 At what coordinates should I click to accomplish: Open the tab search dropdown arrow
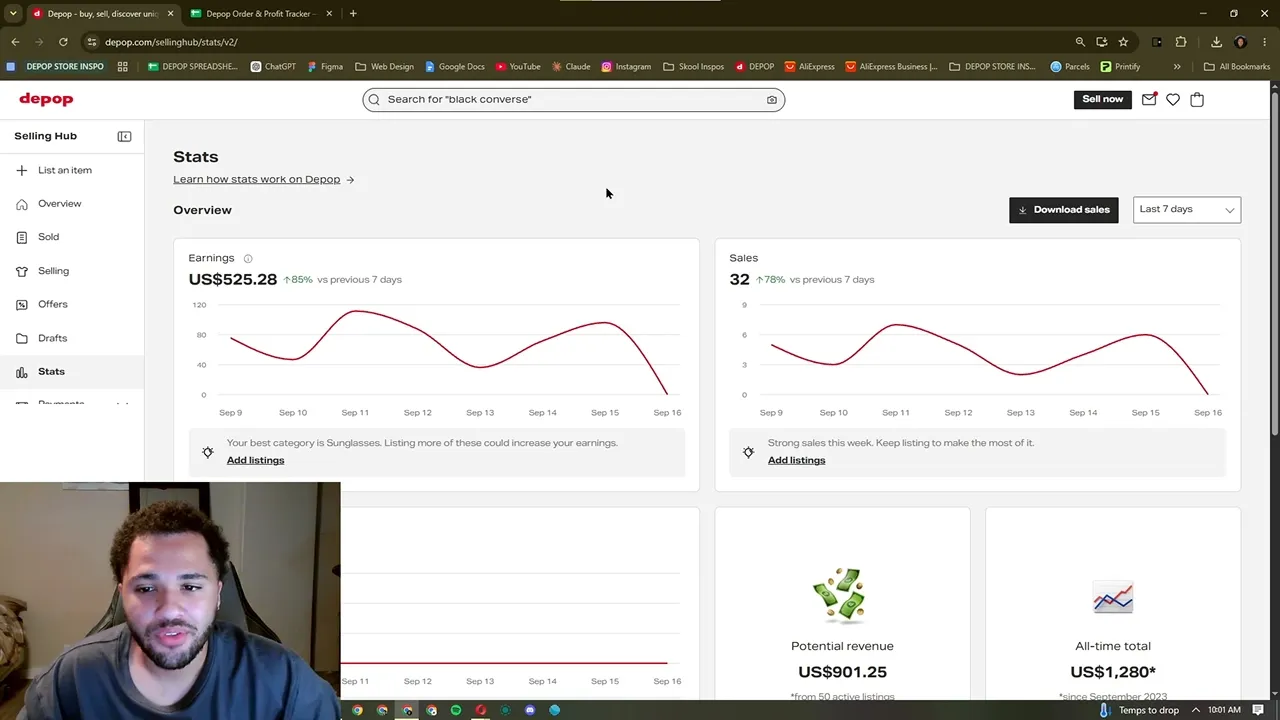13,14
